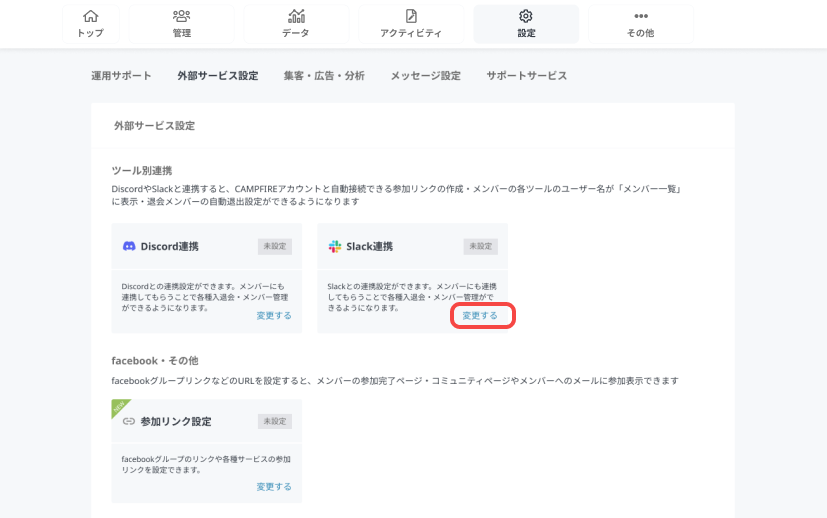Open the サポートサービス tab
Viewport: 827px width, 518px height.
[x=526, y=76]
